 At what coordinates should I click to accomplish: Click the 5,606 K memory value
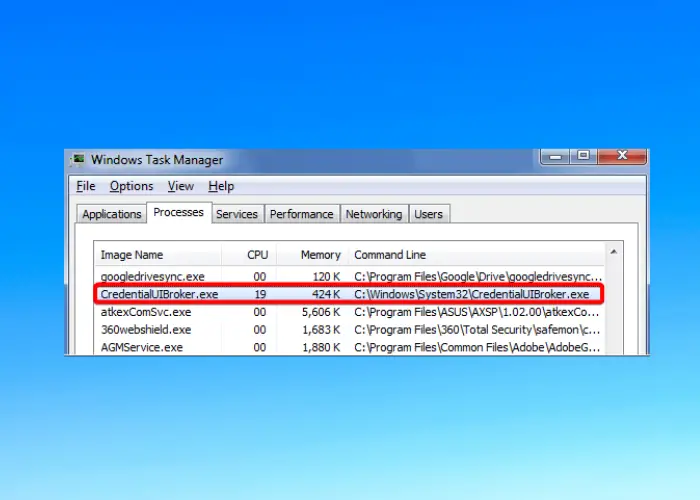[x=321, y=312]
